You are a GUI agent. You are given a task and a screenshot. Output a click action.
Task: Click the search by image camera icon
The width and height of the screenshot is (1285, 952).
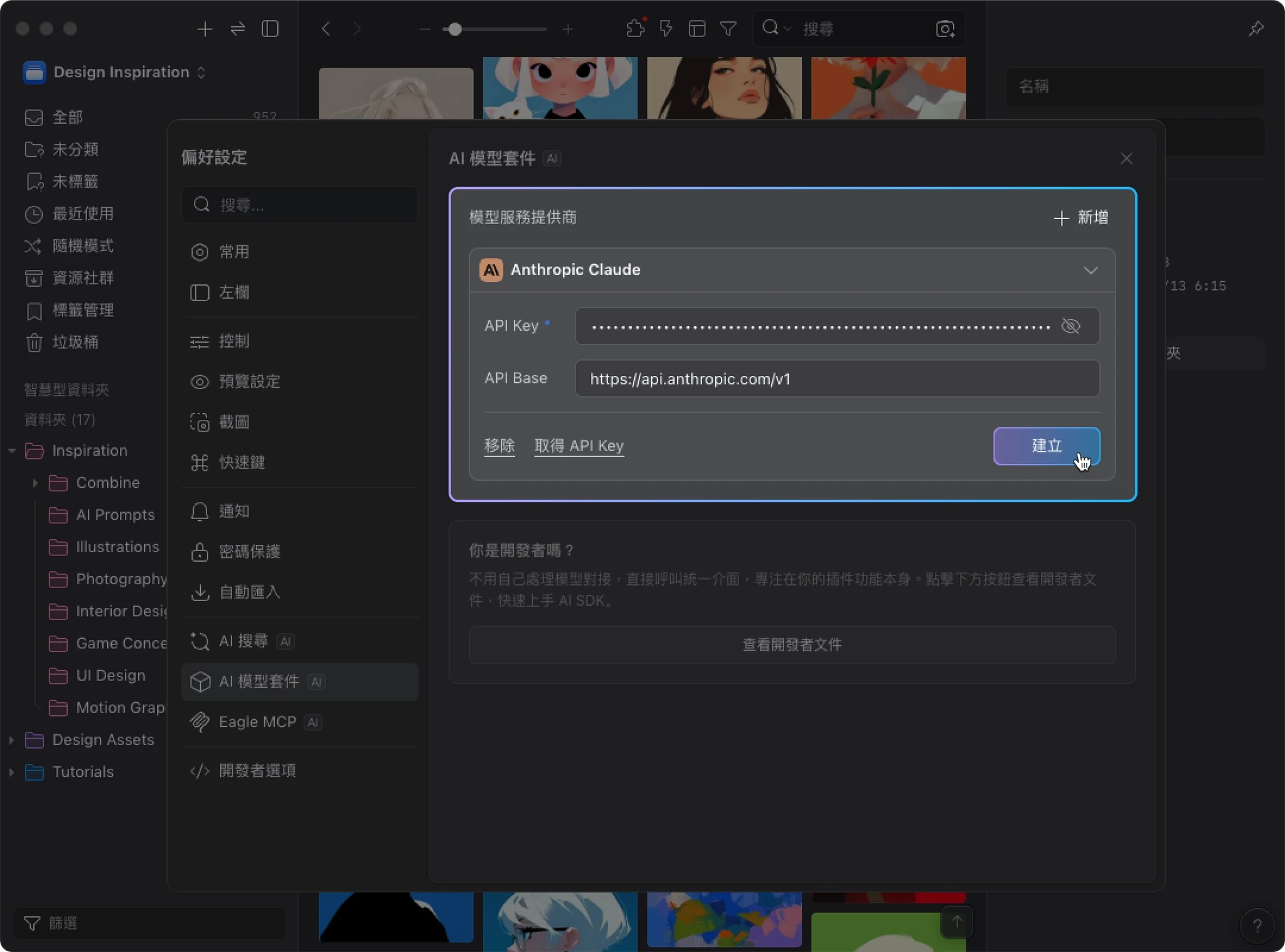click(x=945, y=29)
